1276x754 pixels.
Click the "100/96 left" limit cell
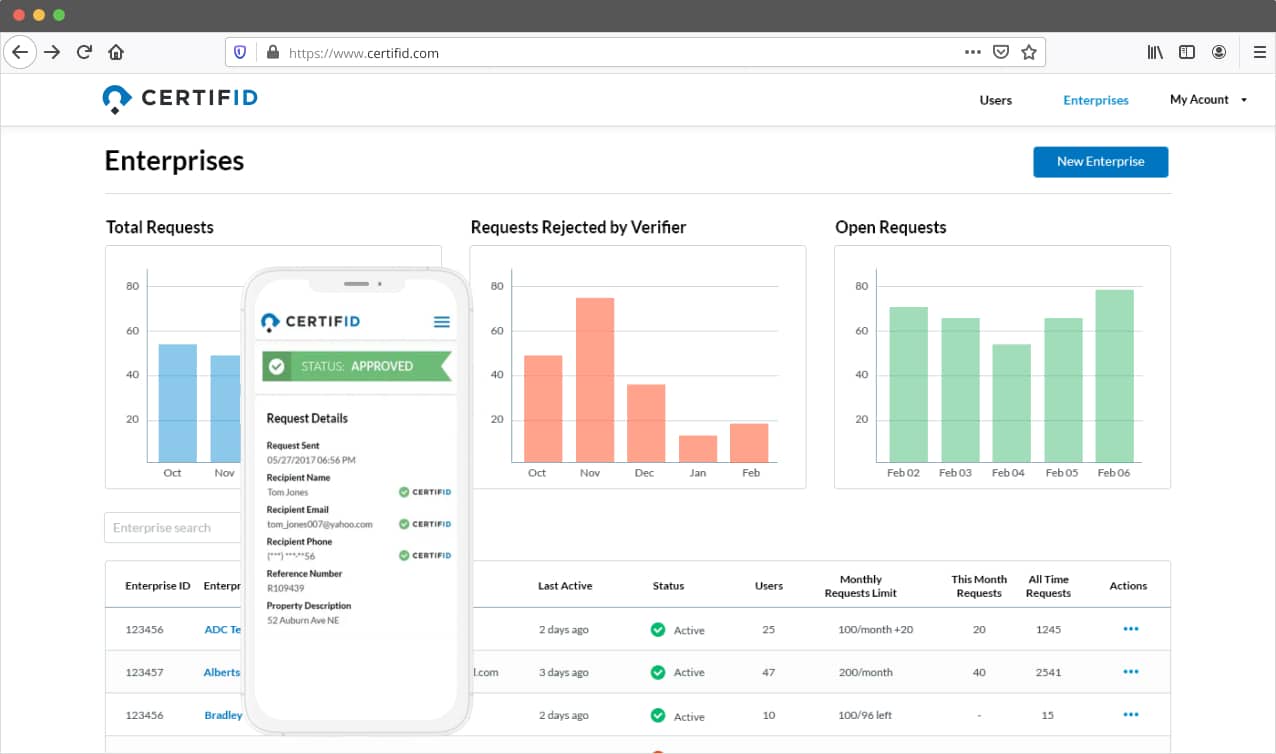coord(866,716)
